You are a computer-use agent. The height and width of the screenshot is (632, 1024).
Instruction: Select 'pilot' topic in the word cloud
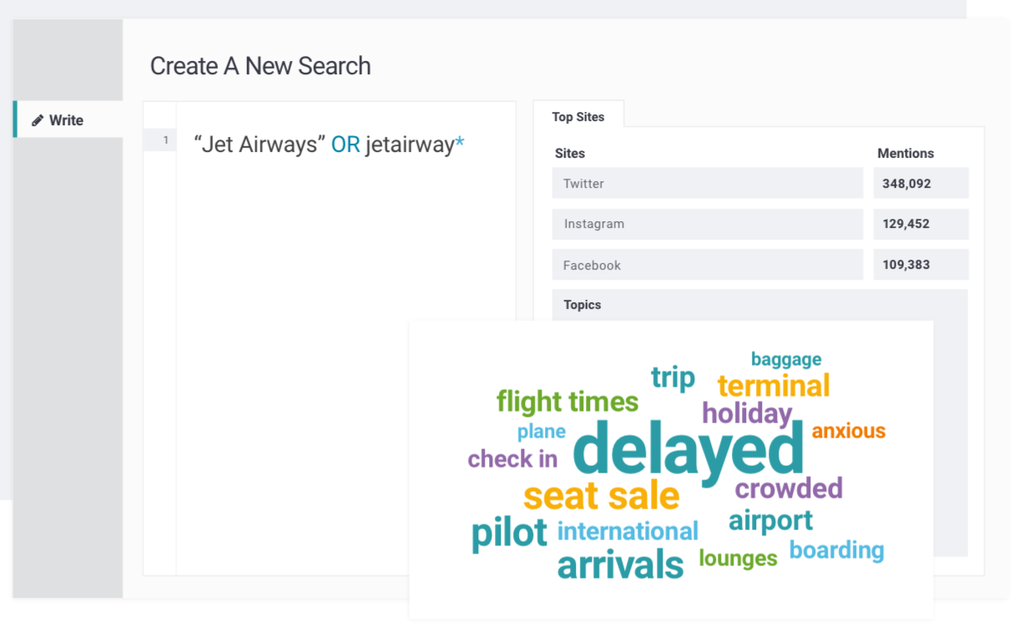[x=509, y=532]
